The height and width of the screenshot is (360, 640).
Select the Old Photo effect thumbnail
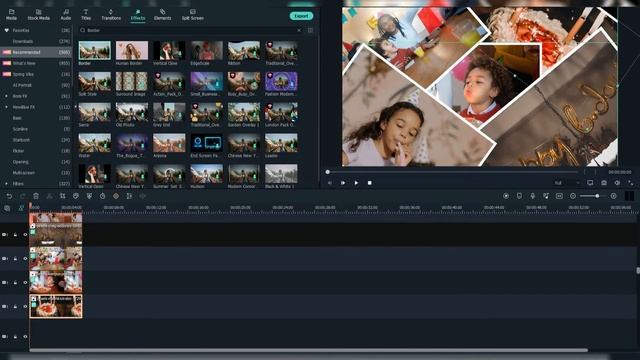pos(132,113)
